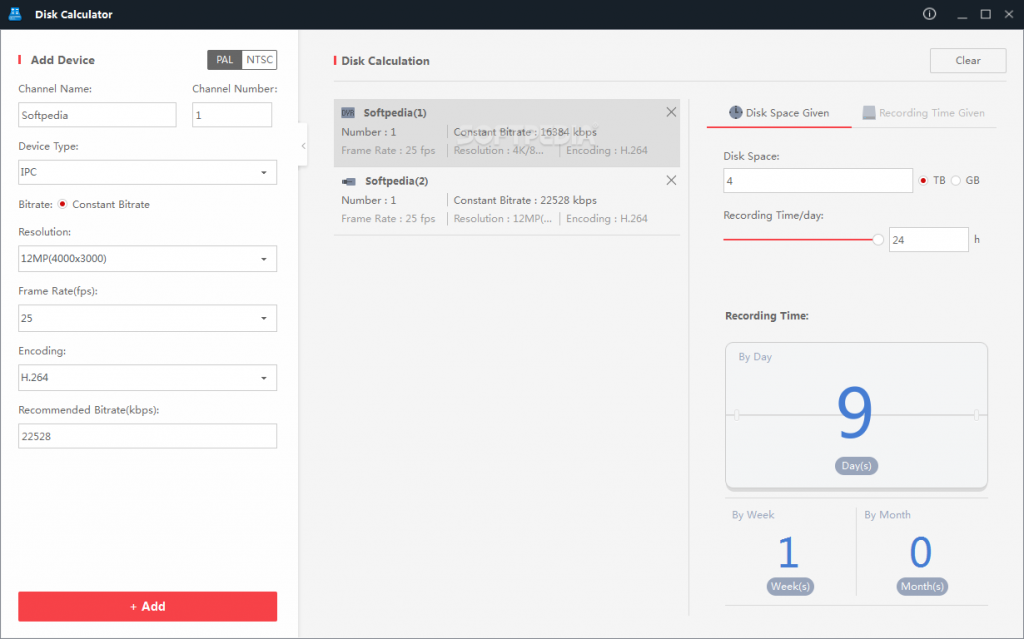Click the info icon in title bar
Image resolution: width=1024 pixels, height=639 pixels.
(929, 14)
